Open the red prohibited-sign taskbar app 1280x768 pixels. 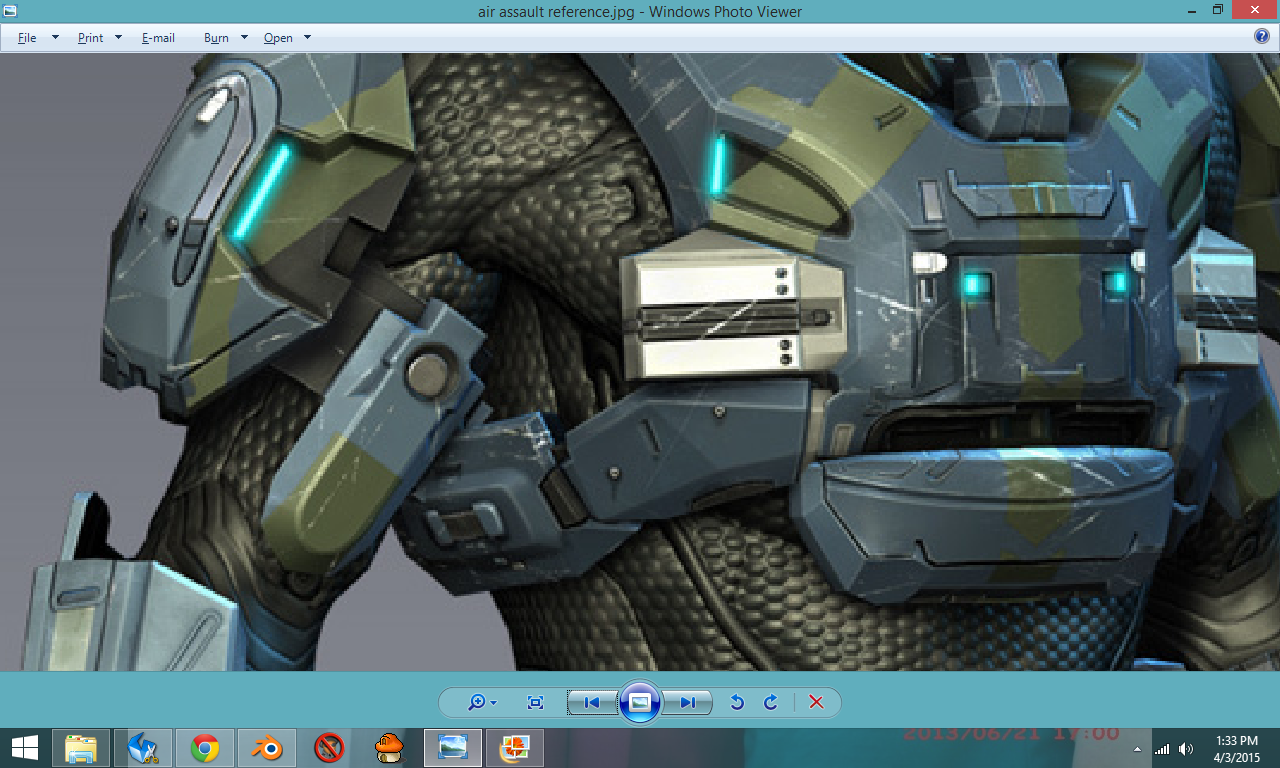pos(329,748)
